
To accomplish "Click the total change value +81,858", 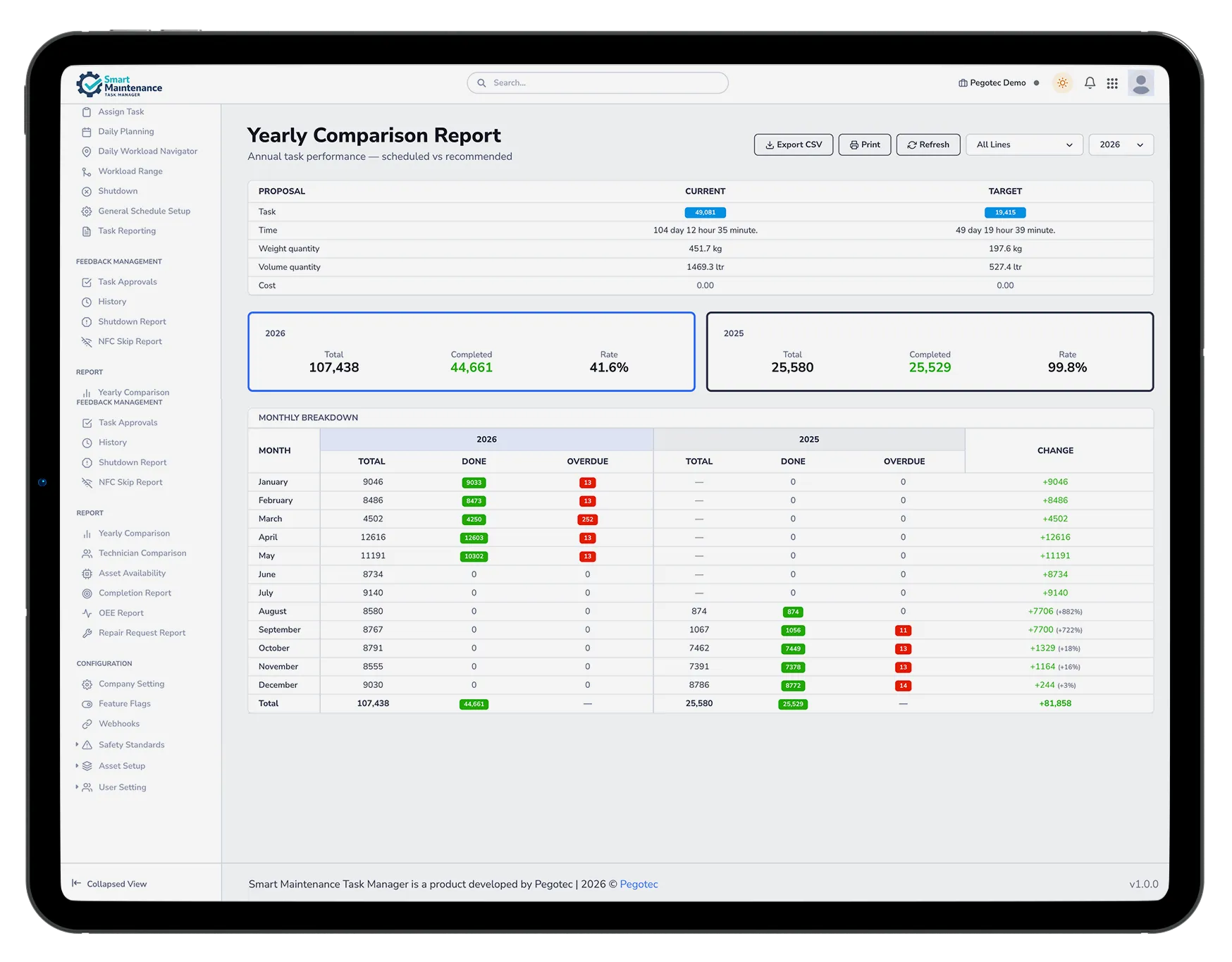I will (x=1055, y=703).
